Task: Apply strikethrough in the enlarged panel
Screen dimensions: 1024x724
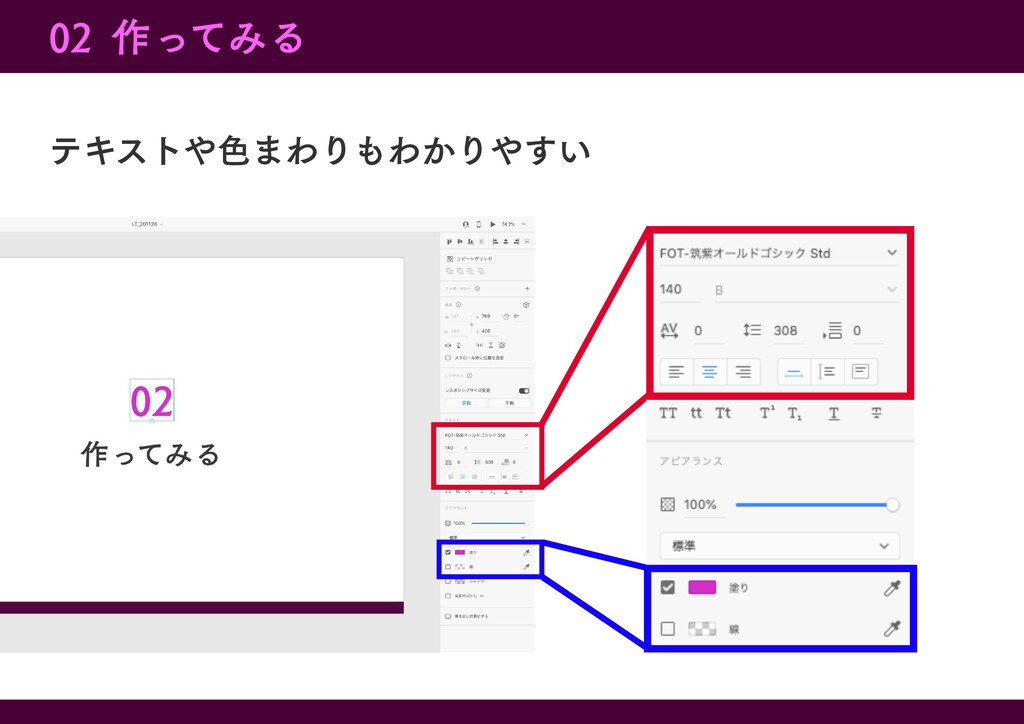Action: pyautogui.click(x=876, y=413)
